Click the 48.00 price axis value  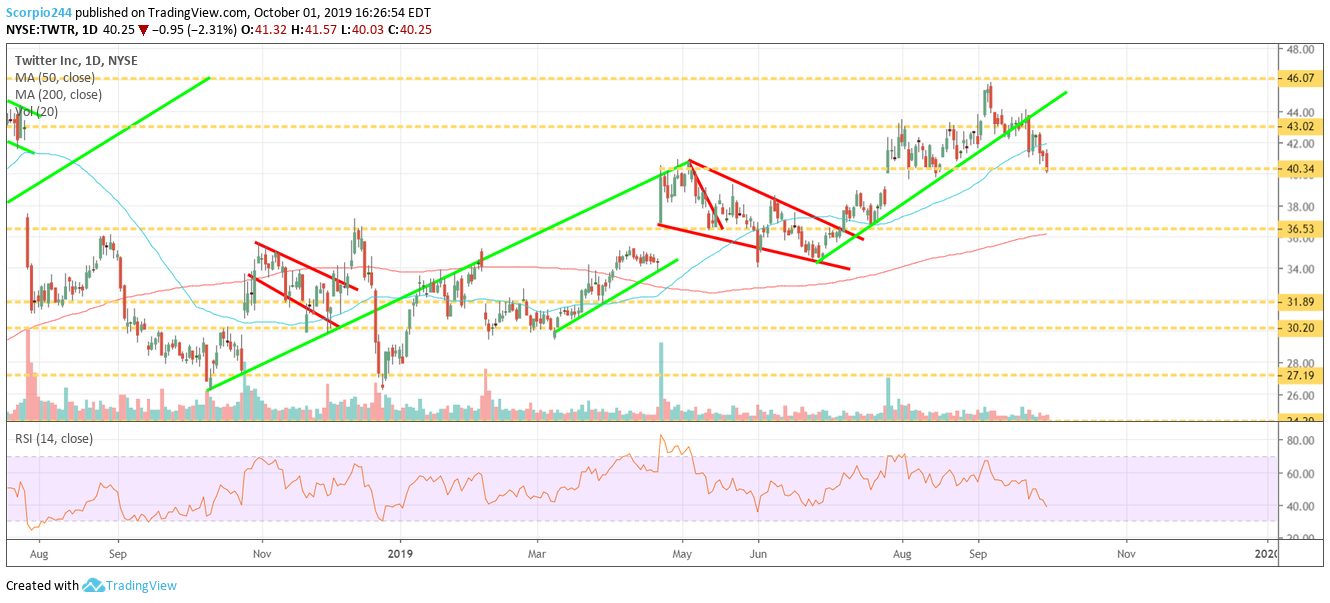[x=1300, y=49]
